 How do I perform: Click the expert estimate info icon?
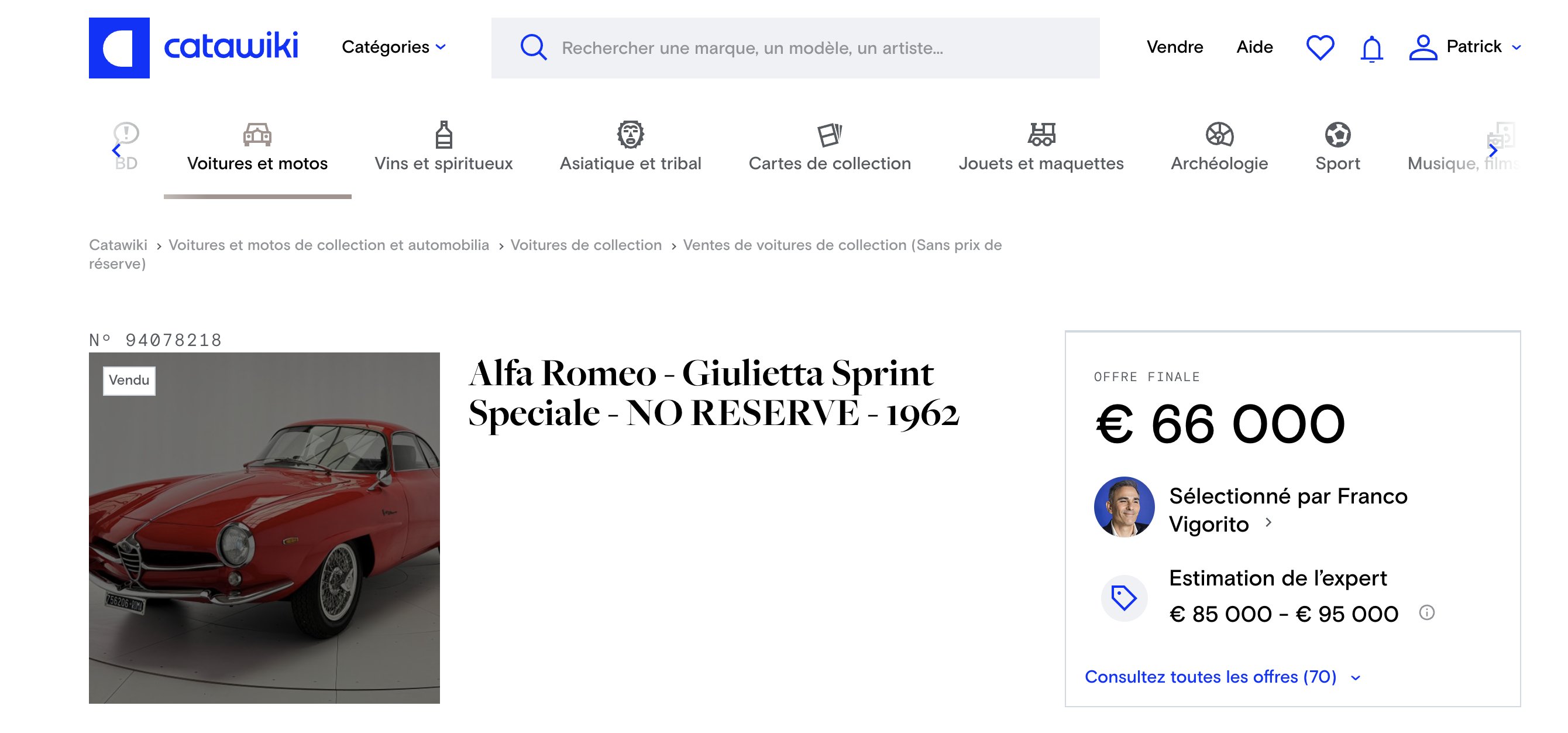point(1427,612)
